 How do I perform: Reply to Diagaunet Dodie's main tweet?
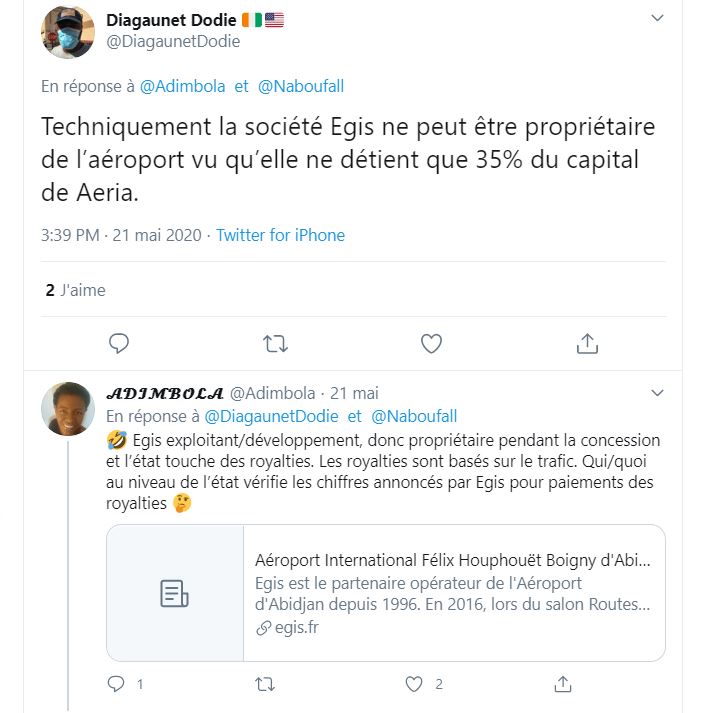point(119,344)
